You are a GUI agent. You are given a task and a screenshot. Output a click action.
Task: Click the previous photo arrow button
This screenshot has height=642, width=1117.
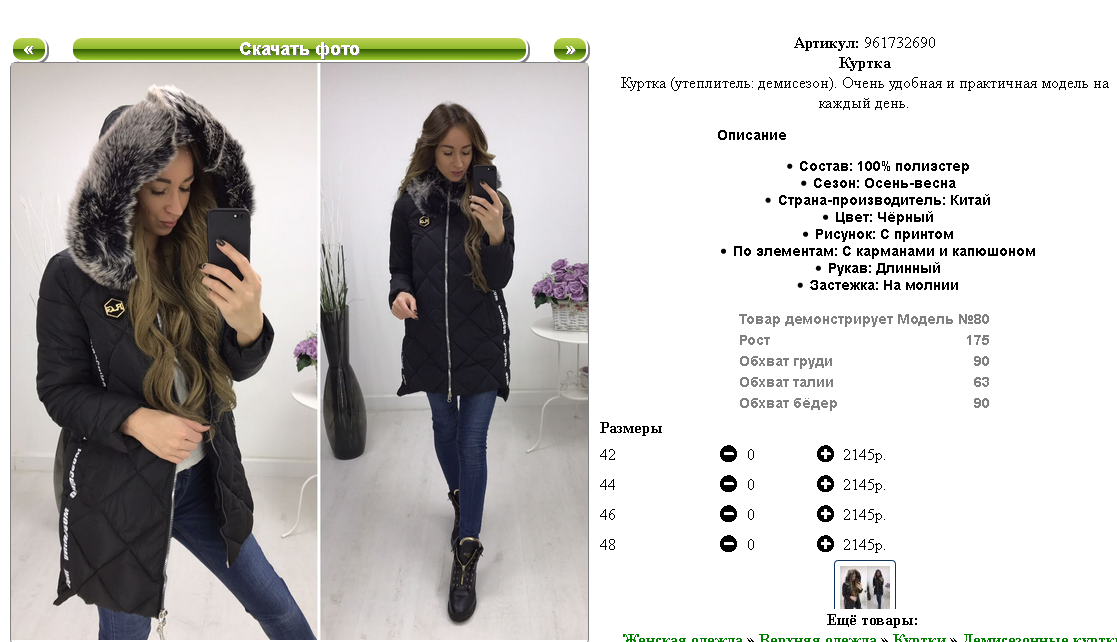(x=30, y=49)
